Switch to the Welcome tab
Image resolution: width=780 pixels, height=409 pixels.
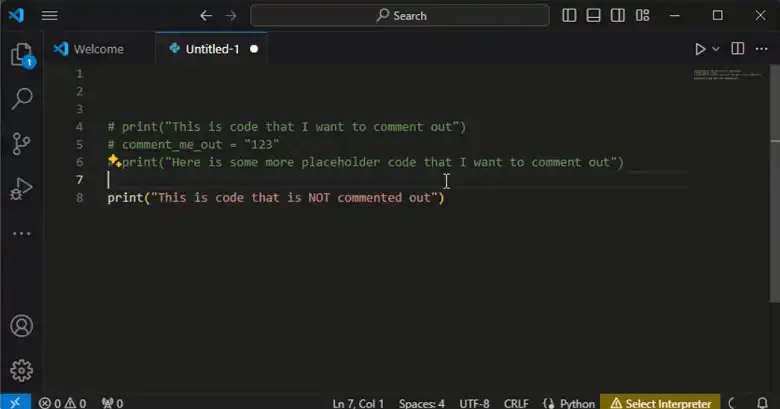98,49
